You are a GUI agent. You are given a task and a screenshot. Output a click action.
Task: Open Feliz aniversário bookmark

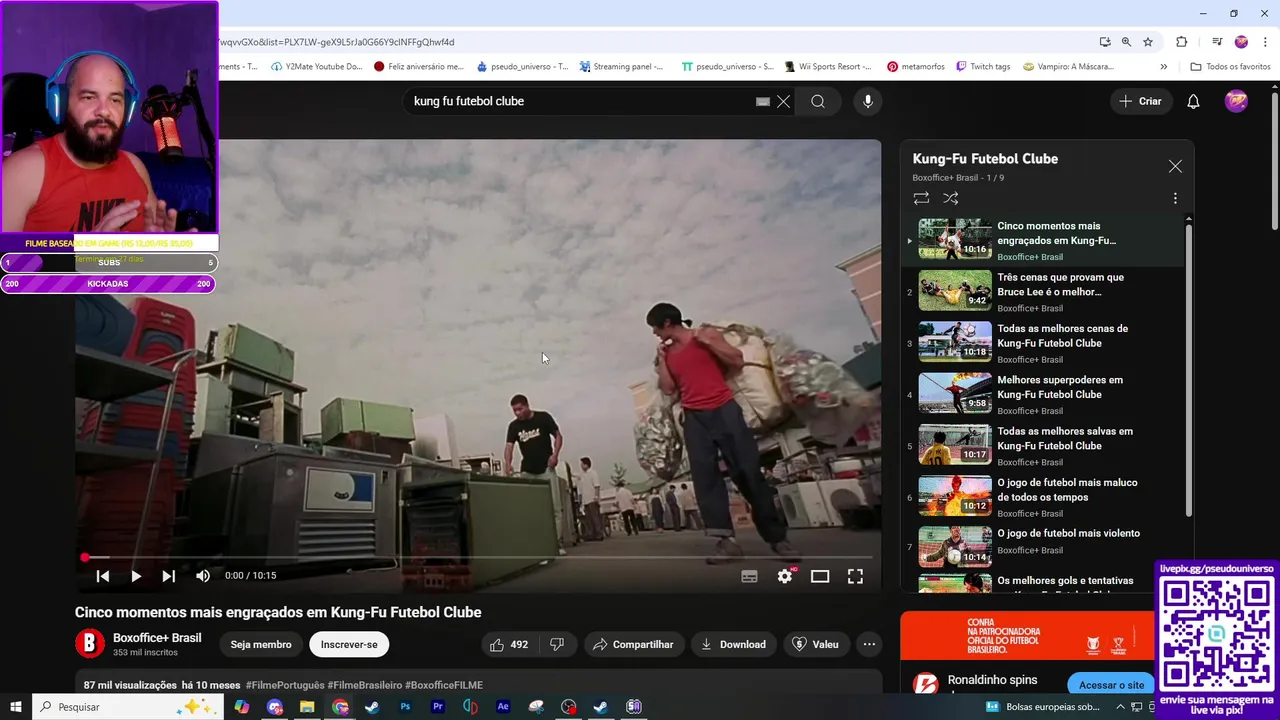click(x=419, y=67)
